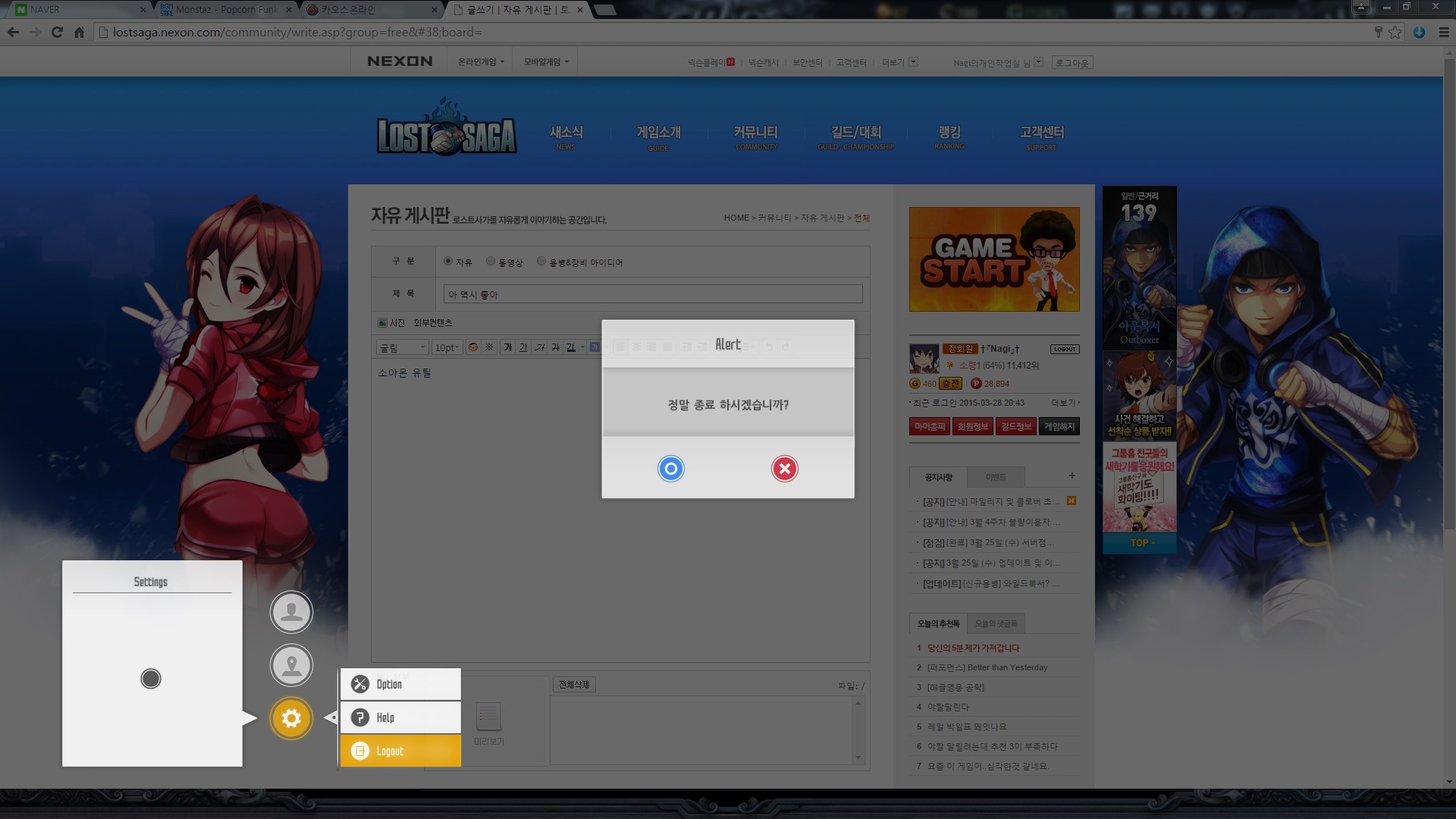Click the editor body text area
The width and height of the screenshot is (1456, 819).
coord(620,512)
